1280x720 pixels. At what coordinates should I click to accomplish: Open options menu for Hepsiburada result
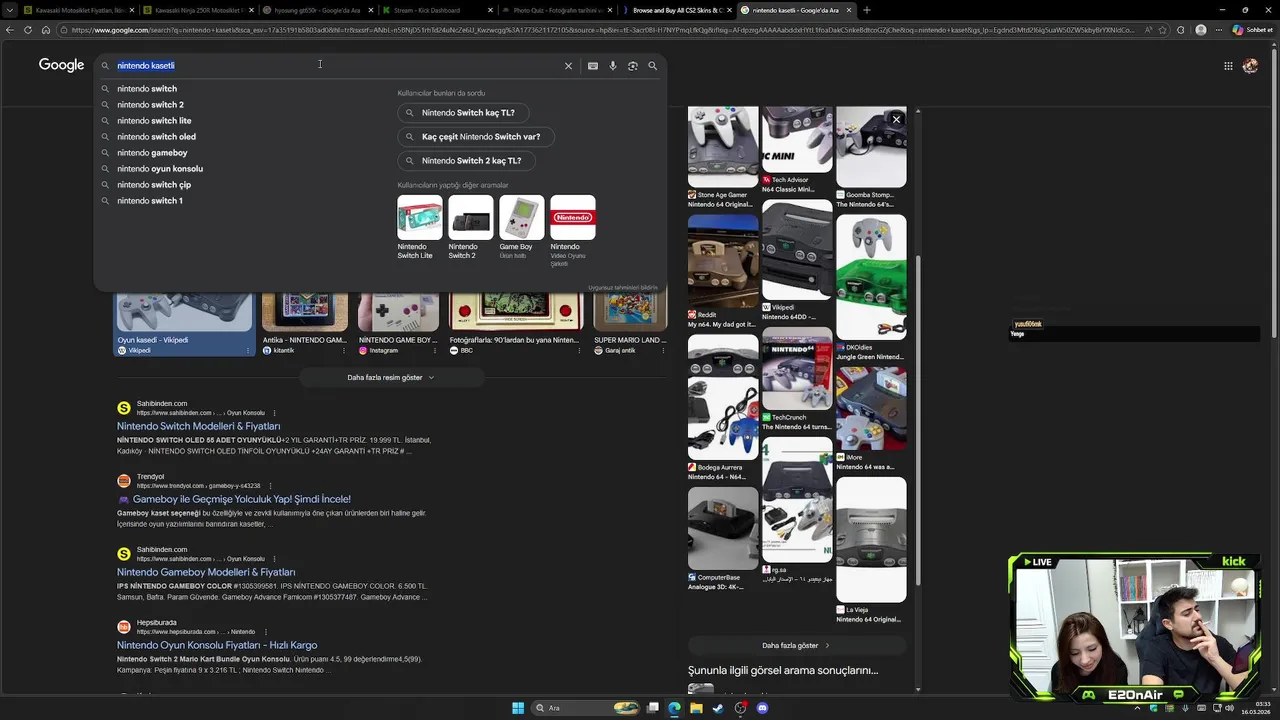pyautogui.click(x=264, y=632)
